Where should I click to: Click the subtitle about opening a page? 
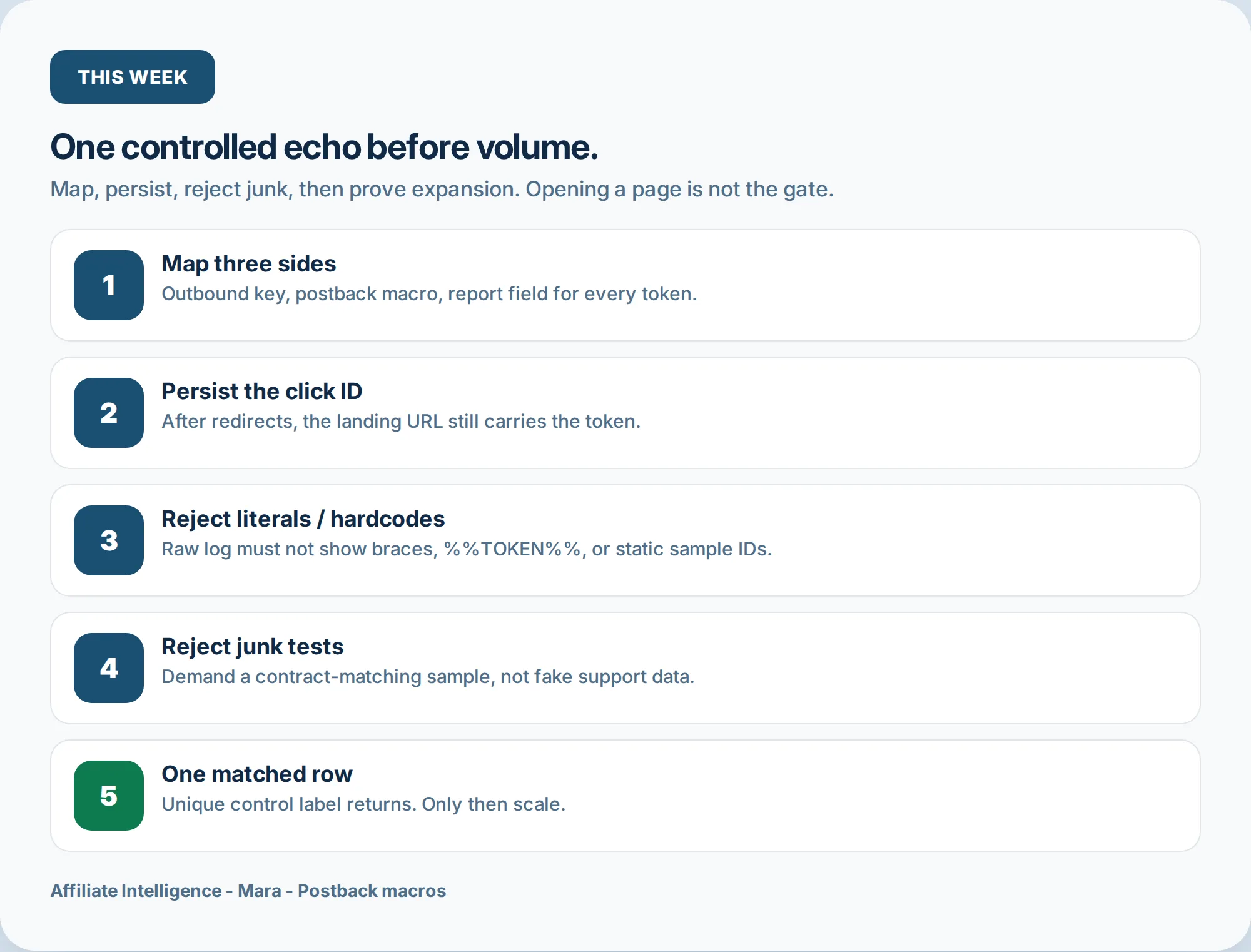tap(442, 189)
